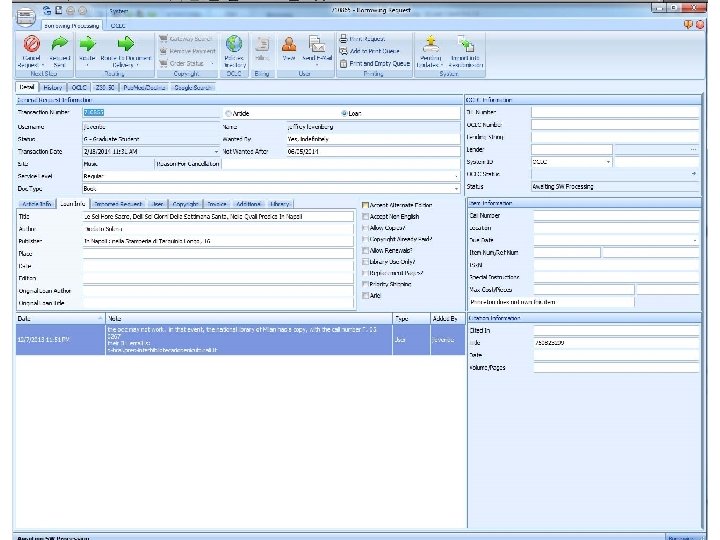Click the Call Number input field
This screenshot has width=720, height=540.
click(x=615, y=215)
